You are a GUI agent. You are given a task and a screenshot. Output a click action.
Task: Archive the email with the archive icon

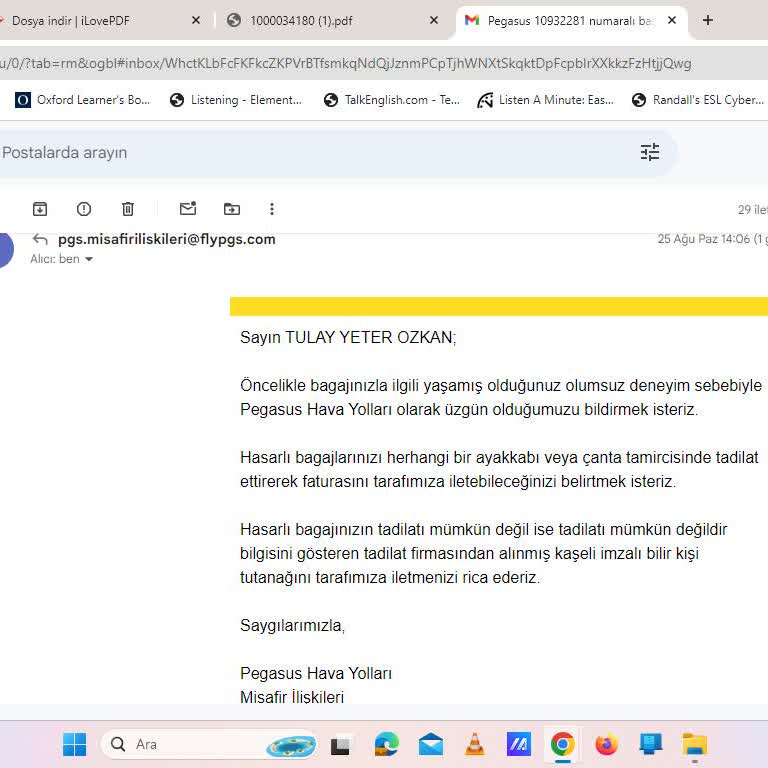tap(40, 209)
